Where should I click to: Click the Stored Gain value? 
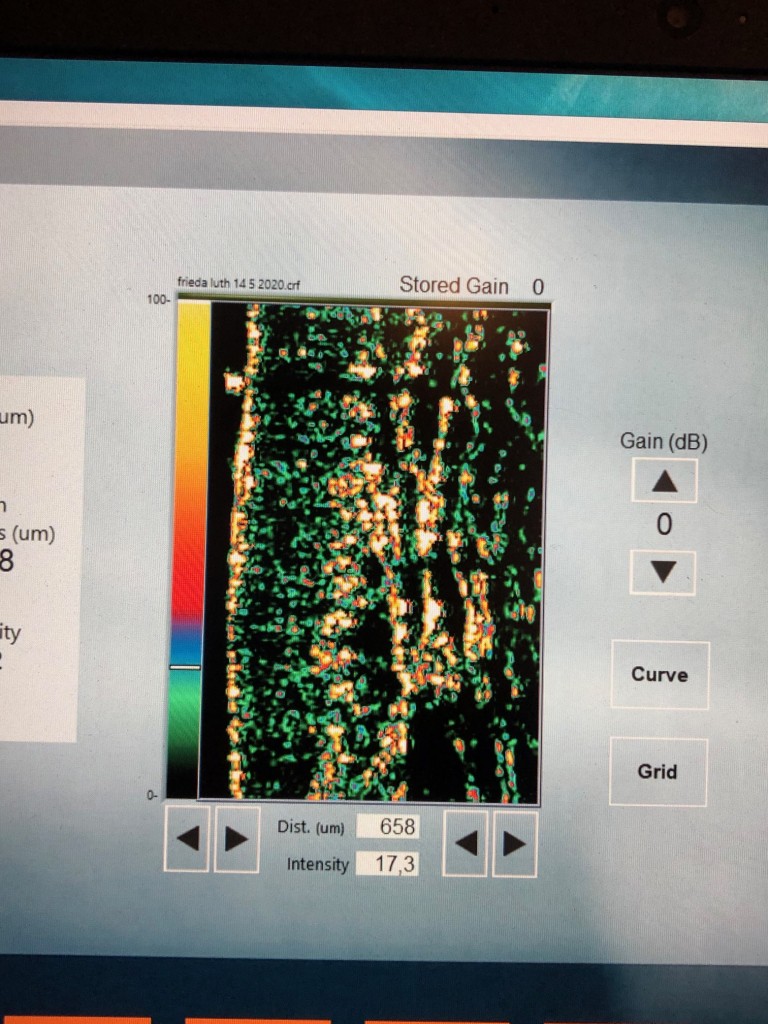coord(538,286)
